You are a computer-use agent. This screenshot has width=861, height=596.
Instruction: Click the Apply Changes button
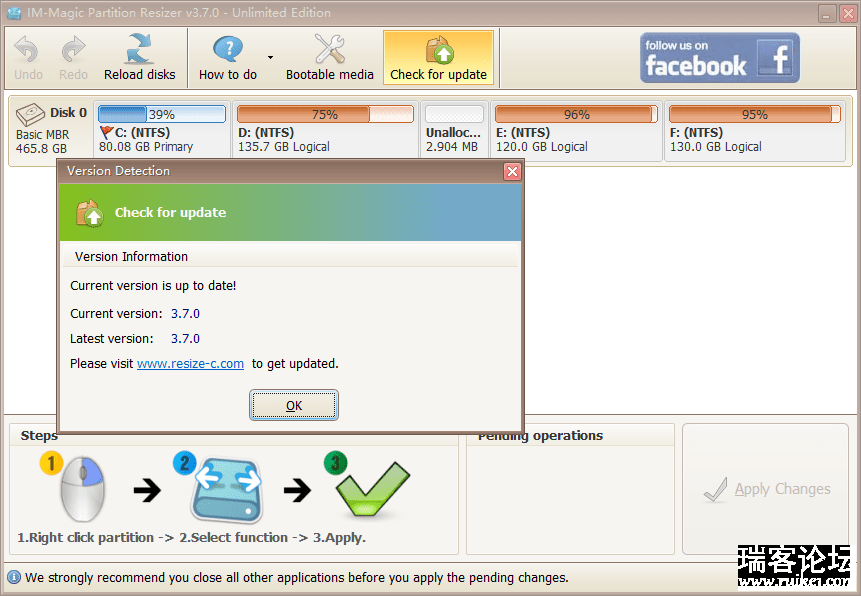[765, 489]
